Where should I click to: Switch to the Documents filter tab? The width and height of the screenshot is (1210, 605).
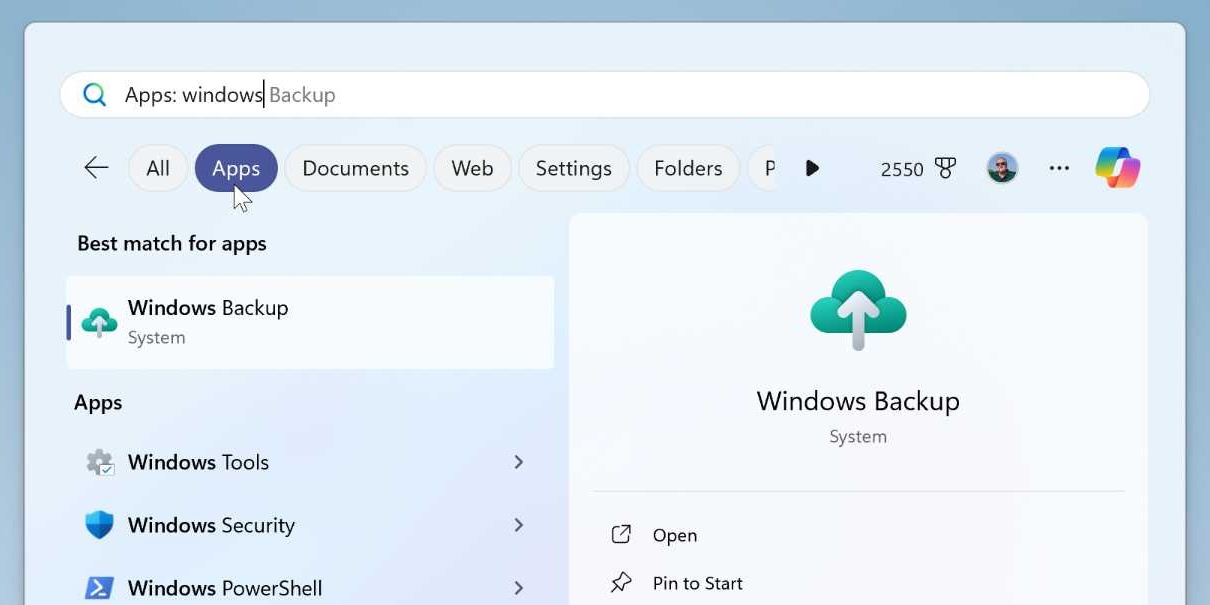tap(355, 168)
